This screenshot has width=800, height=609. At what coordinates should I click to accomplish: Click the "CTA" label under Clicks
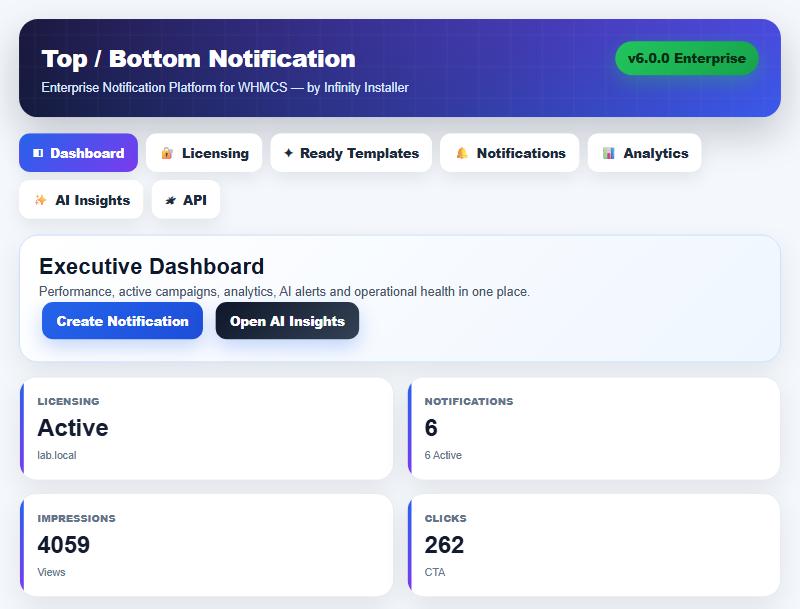(x=435, y=572)
